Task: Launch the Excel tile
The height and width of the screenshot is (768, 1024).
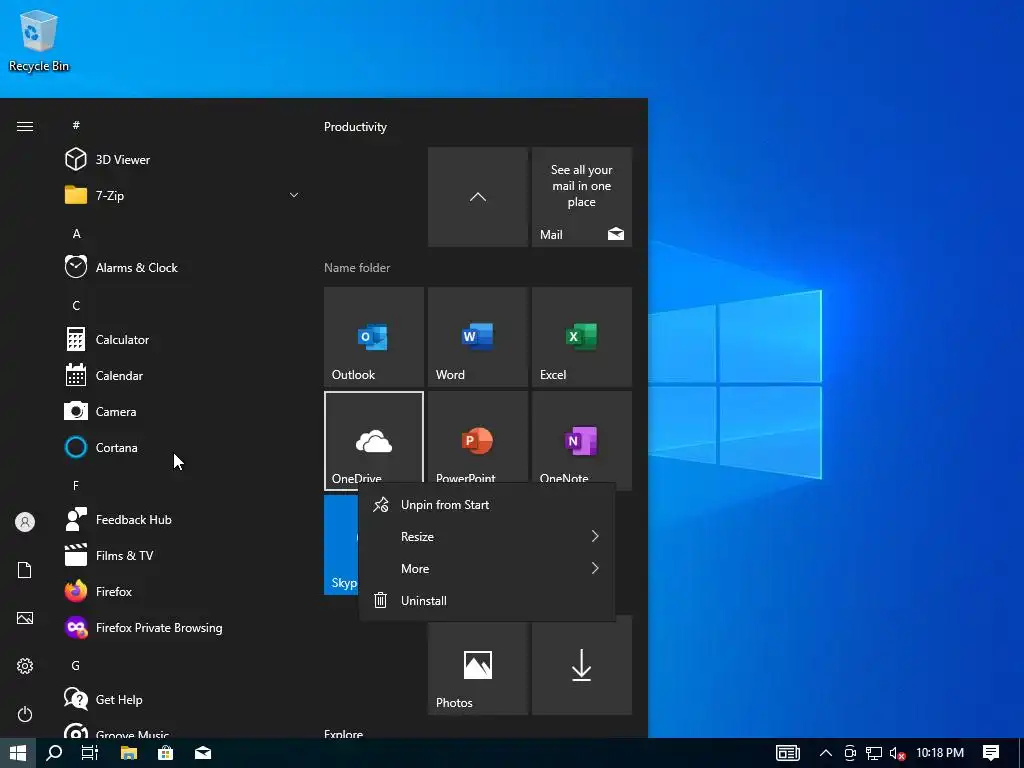Action: point(582,337)
